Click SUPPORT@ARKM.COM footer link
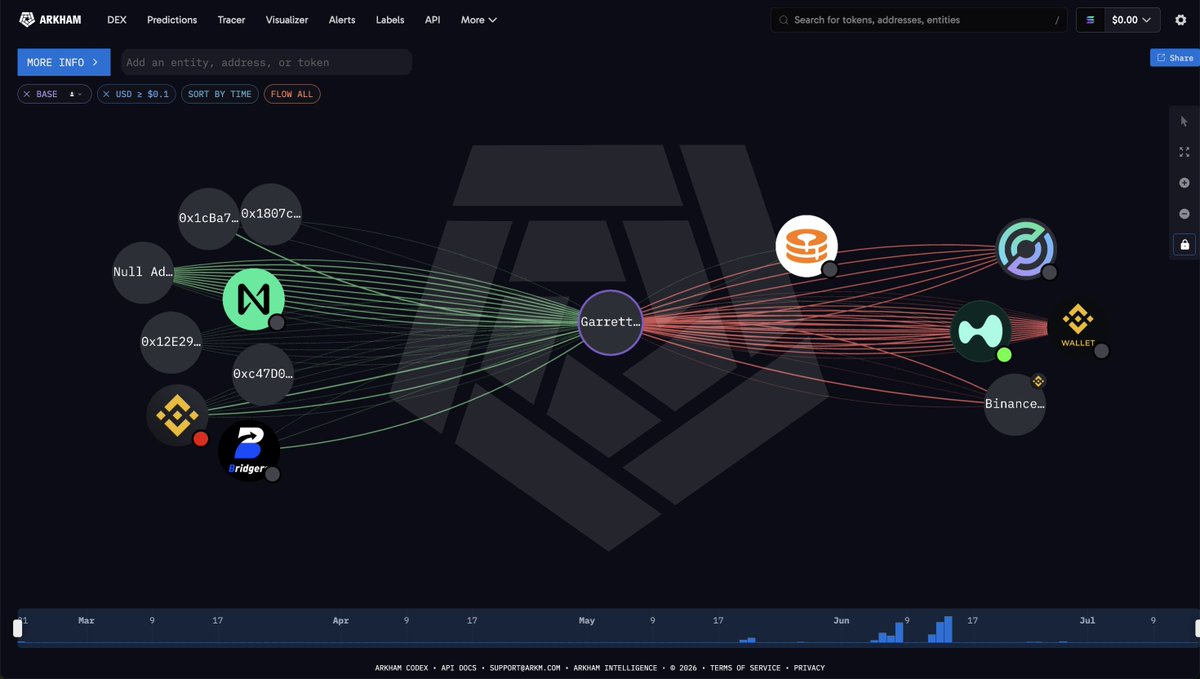This screenshot has width=1200, height=679. 524,668
